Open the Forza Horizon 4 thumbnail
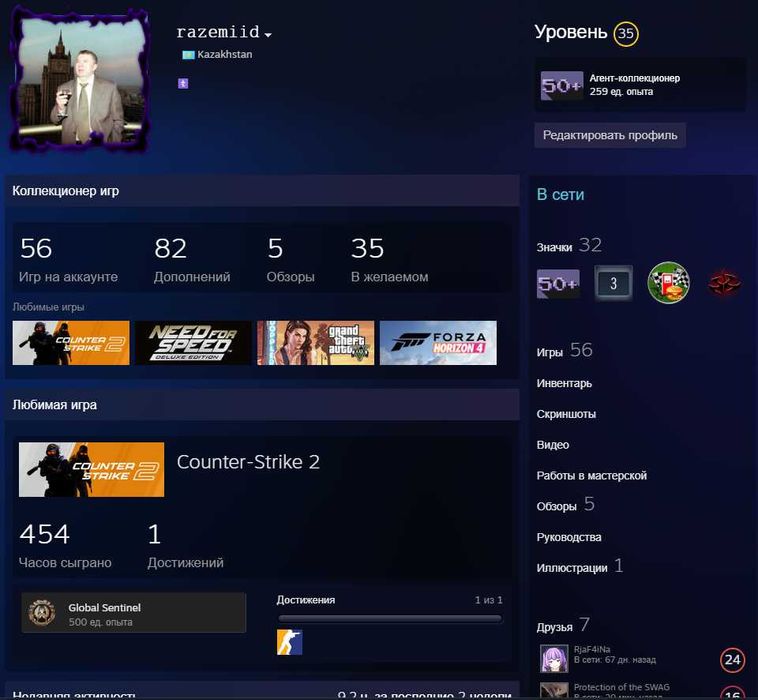Screen dimensions: 758x700 [x=438, y=343]
